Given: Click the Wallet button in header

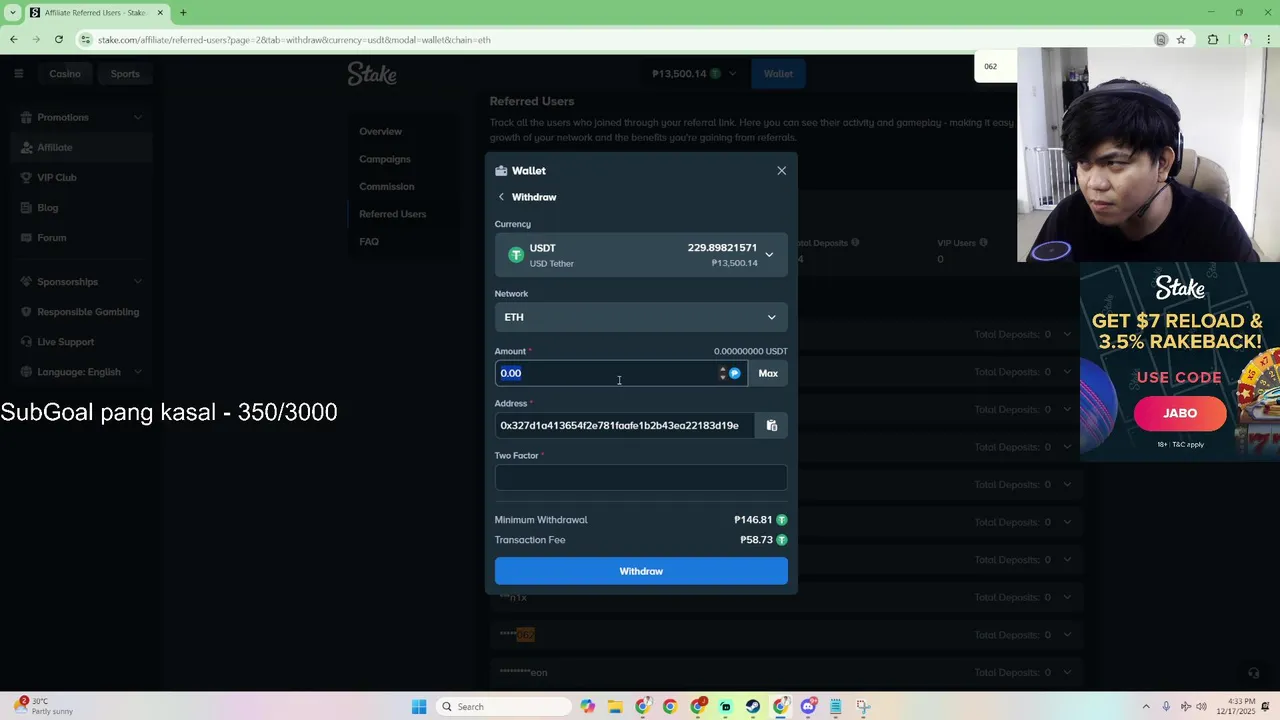Looking at the screenshot, I should pos(778,73).
